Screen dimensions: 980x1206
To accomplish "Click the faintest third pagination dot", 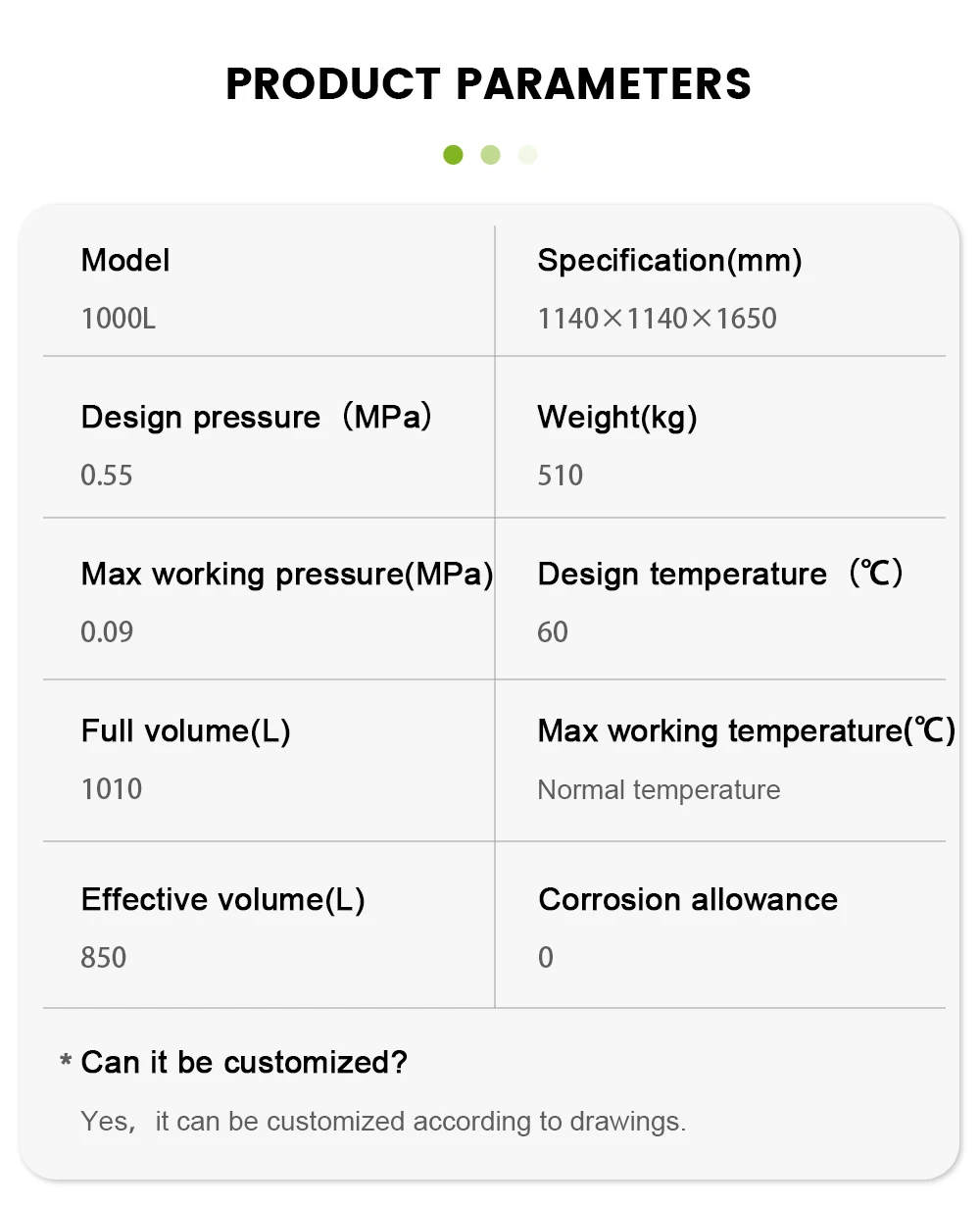I will pyautogui.click(x=528, y=155).
